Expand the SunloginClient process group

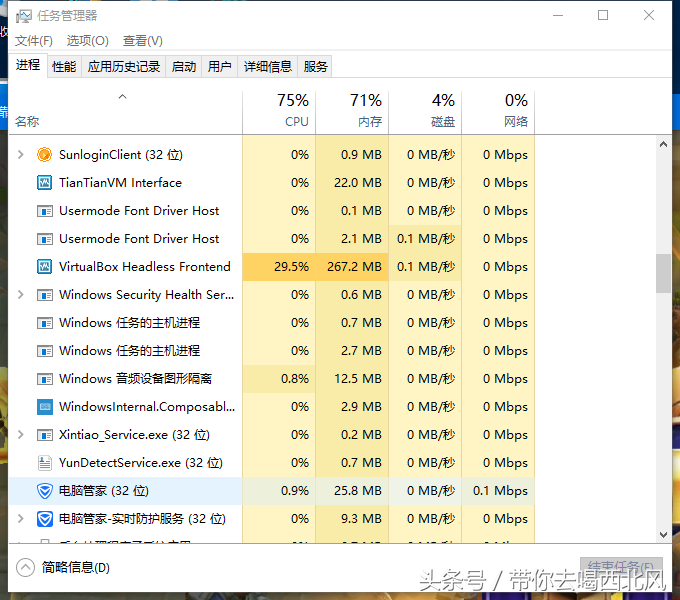(x=20, y=154)
